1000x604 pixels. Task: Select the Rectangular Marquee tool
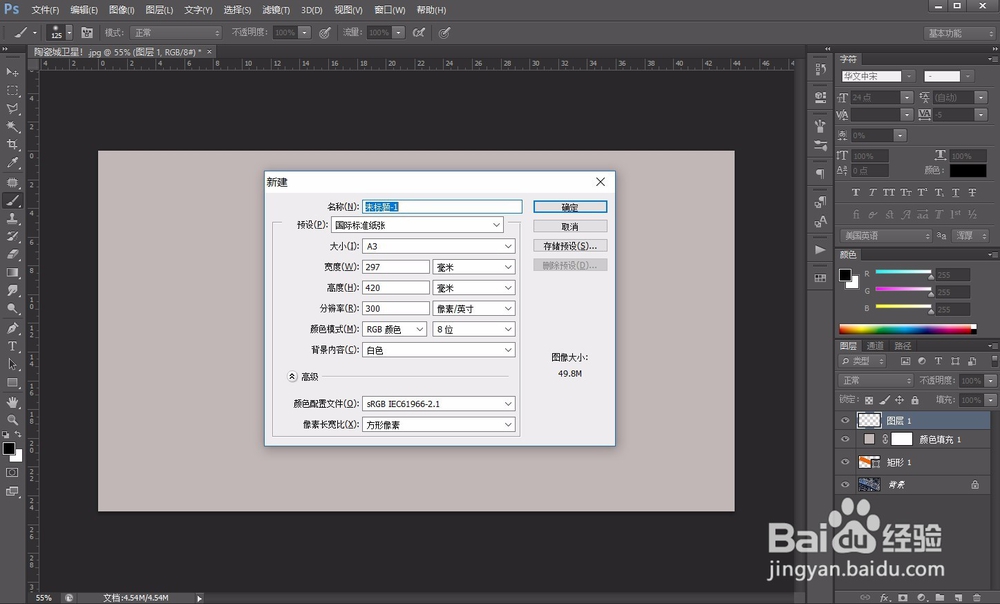tap(12, 91)
